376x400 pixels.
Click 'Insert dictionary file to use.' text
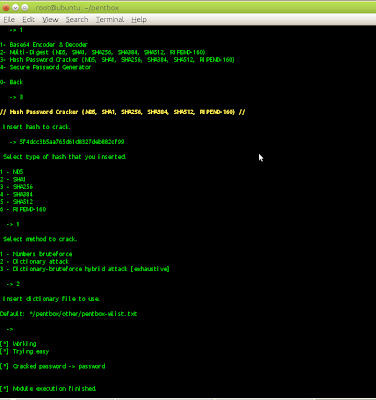[51, 299]
